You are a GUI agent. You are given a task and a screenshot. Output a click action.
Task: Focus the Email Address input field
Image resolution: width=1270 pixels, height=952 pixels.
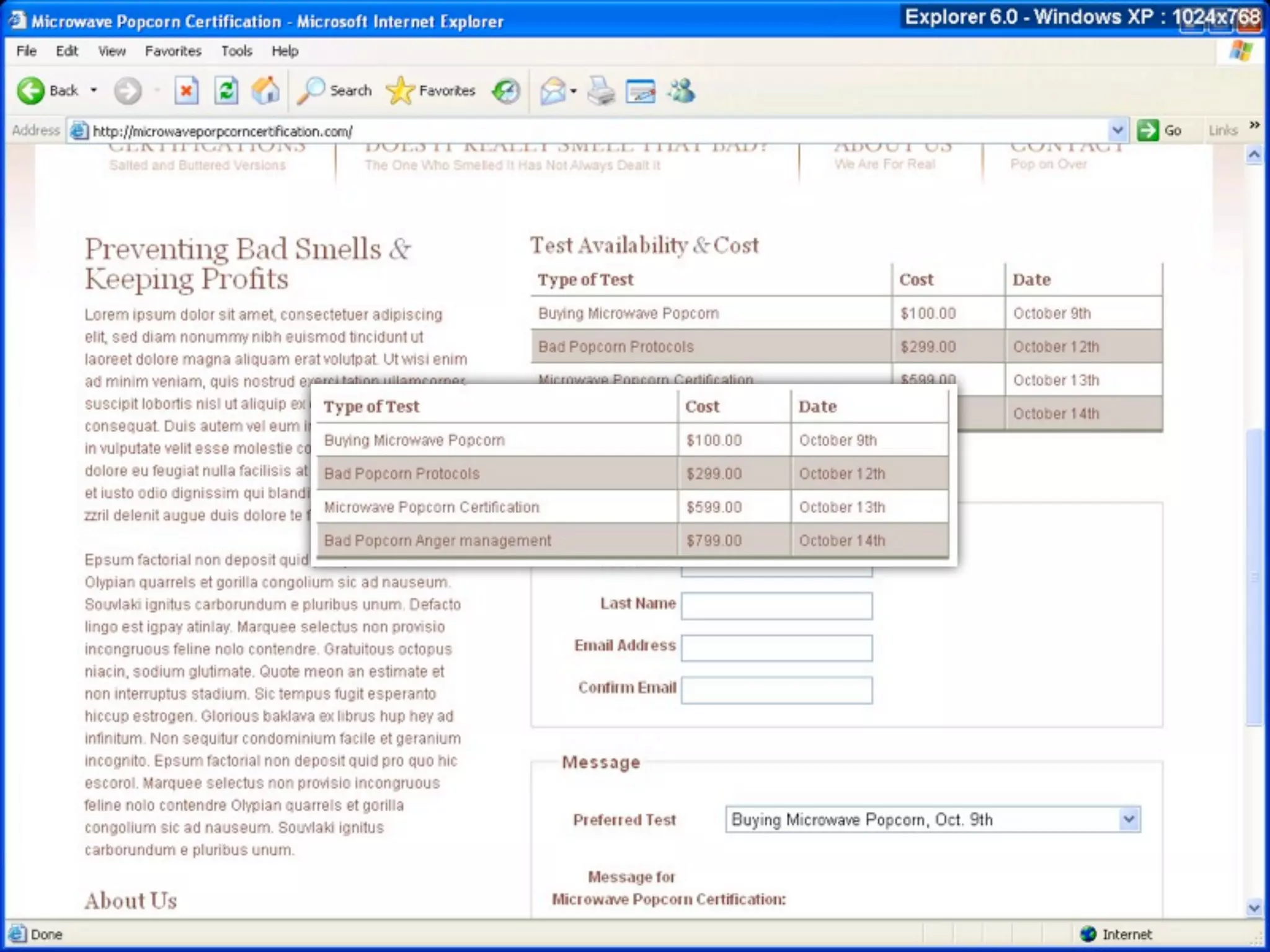(776, 648)
